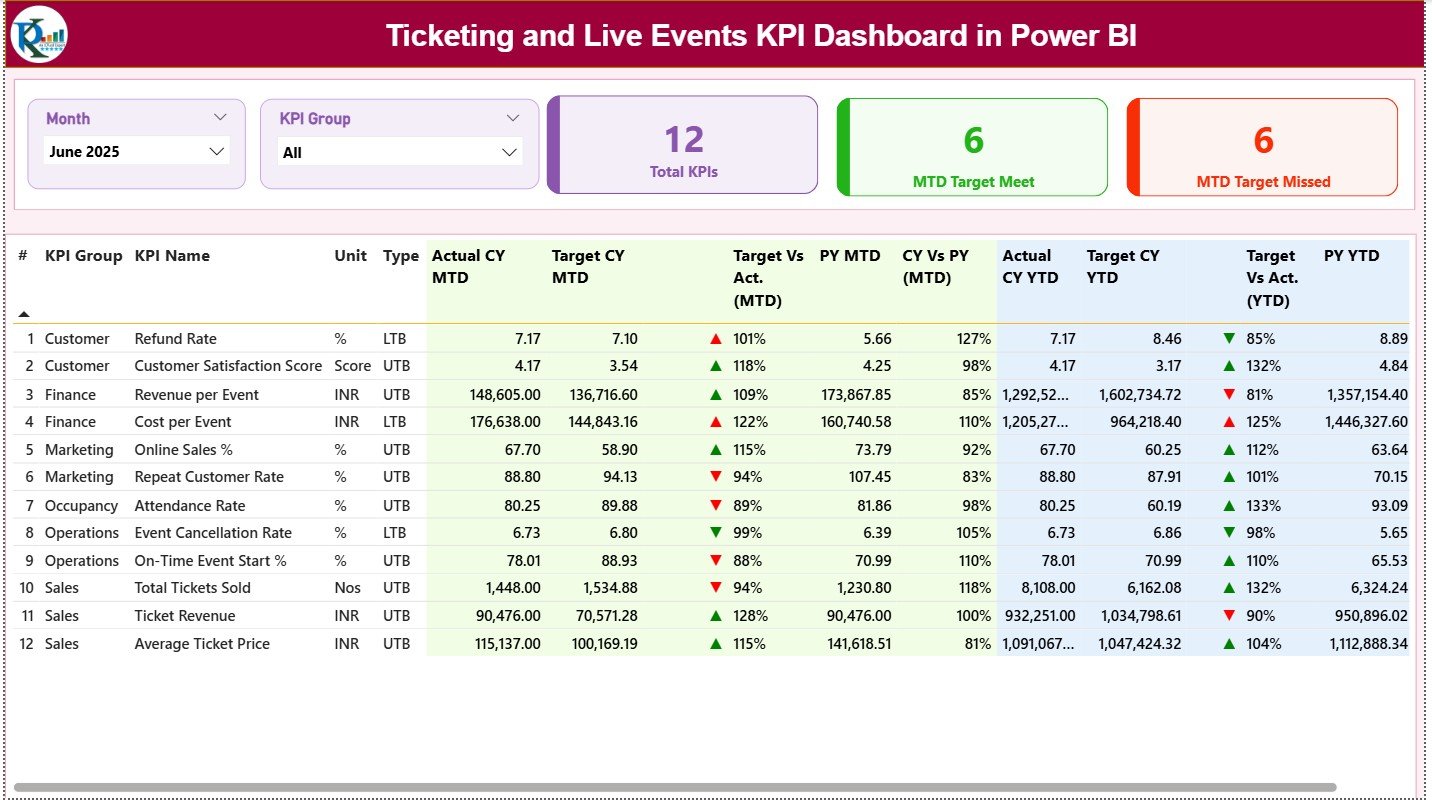Collapse the KPI Group slicer header chevron
Image resolution: width=1432 pixels, height=800 pixels.
513,118
